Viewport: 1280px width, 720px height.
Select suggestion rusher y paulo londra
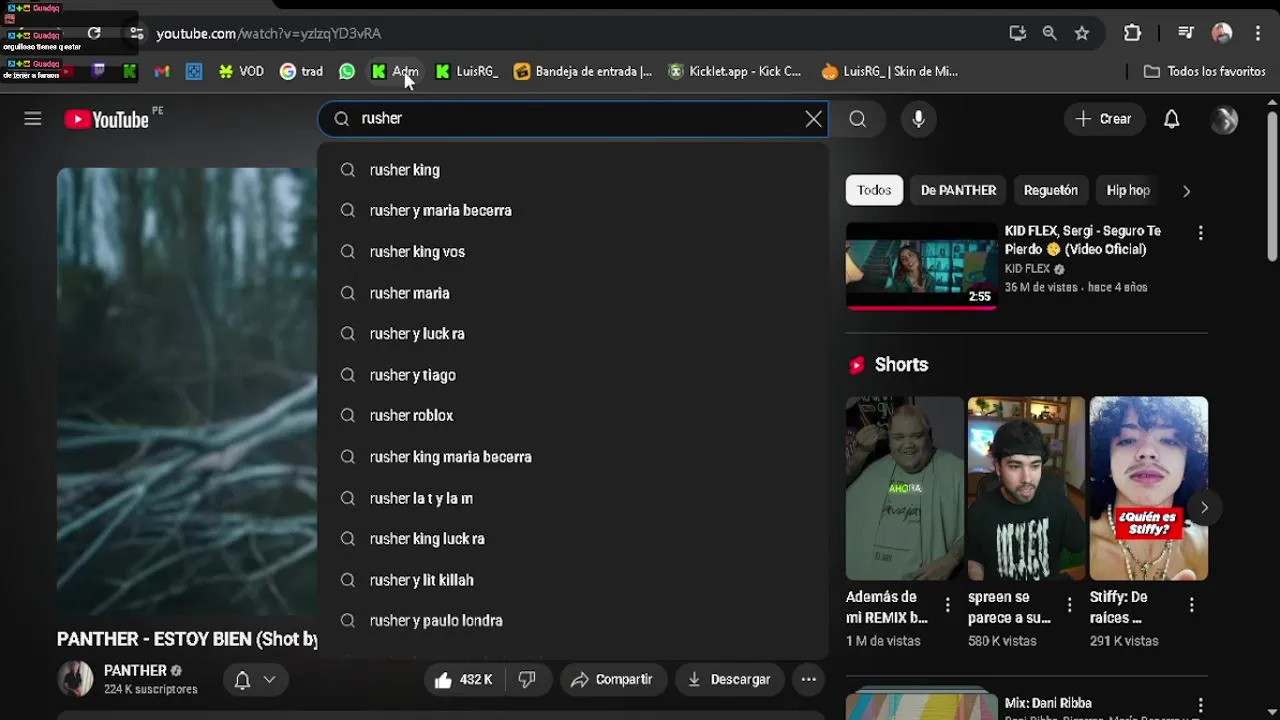pyautogui.click(x=573, y=621)
